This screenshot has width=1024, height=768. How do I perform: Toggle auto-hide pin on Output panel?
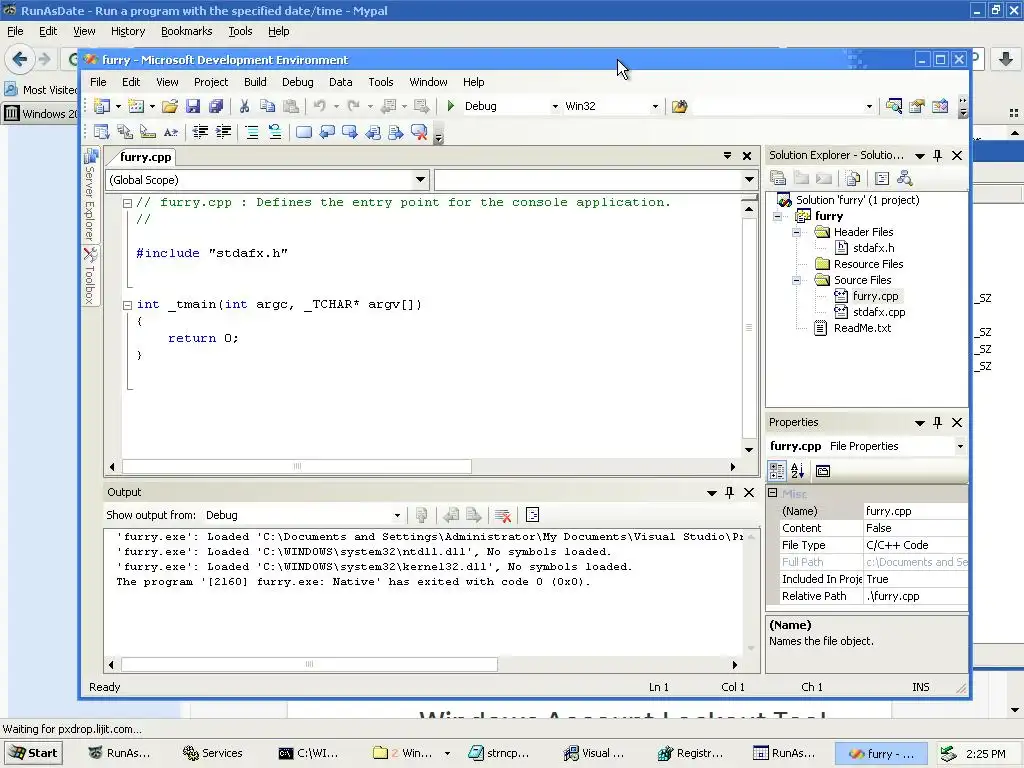[x=729, y=492]
